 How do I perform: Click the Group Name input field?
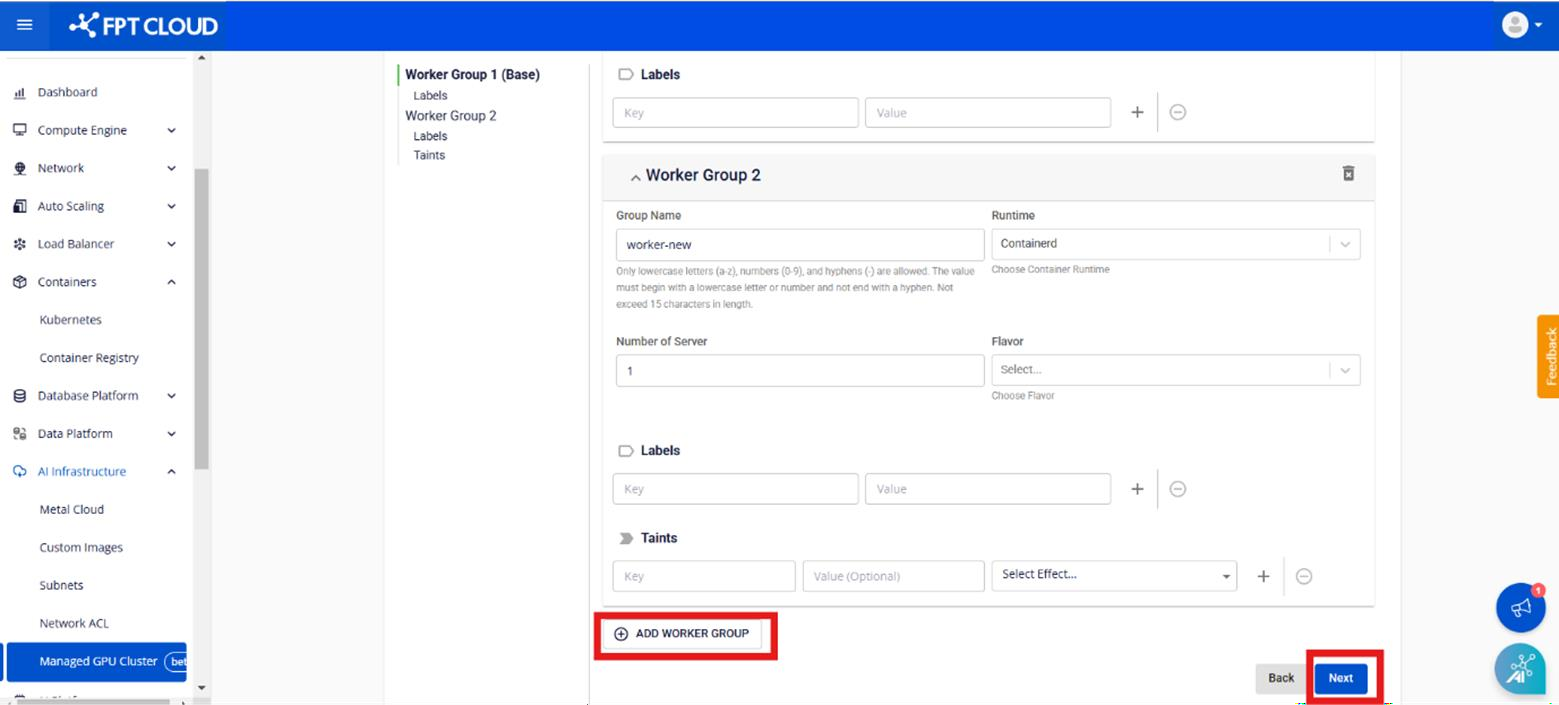point(799,245)
